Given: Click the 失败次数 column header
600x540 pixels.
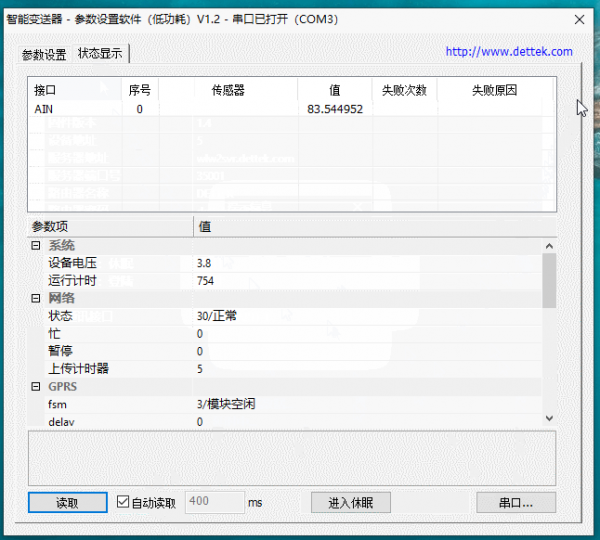Looking at the screenshot, I should pos(404,90).
